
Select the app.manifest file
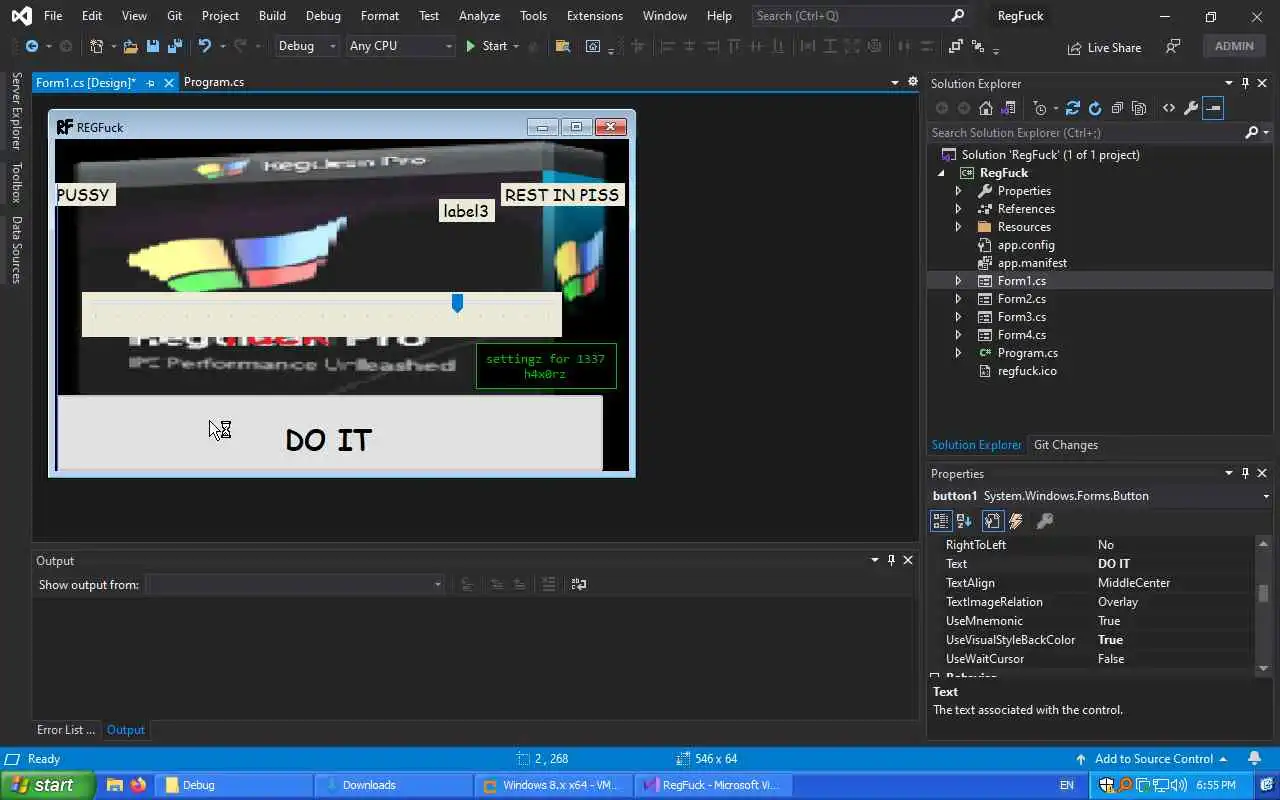(1032, 263)
